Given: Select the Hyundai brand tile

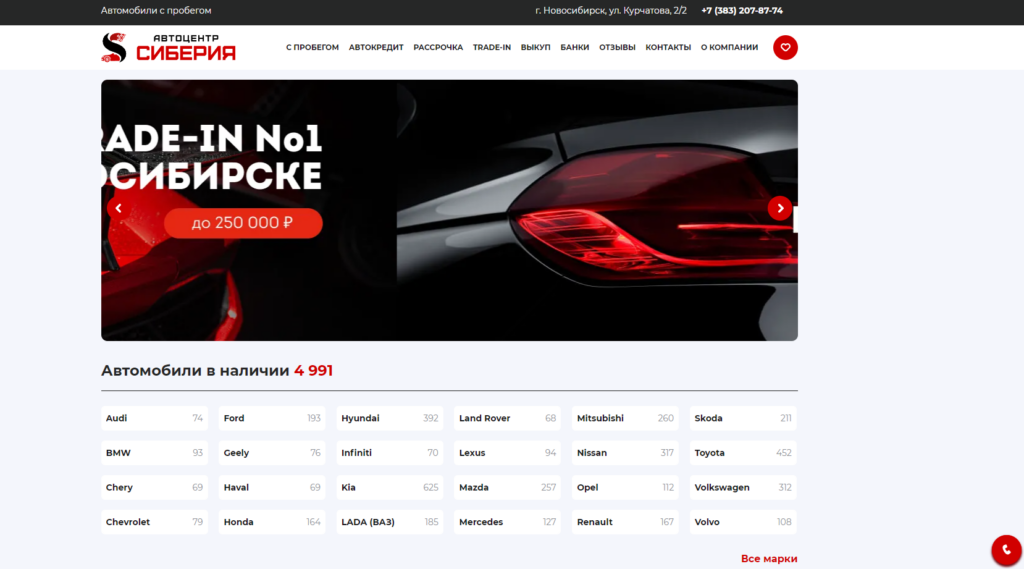Looking at the screenshot, I should click(x=390, y=418).
